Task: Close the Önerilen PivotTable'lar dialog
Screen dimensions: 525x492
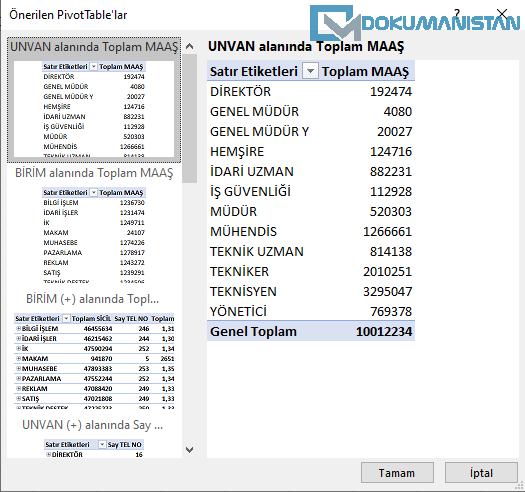Action: pyautogui.click(x=502, y=14)
